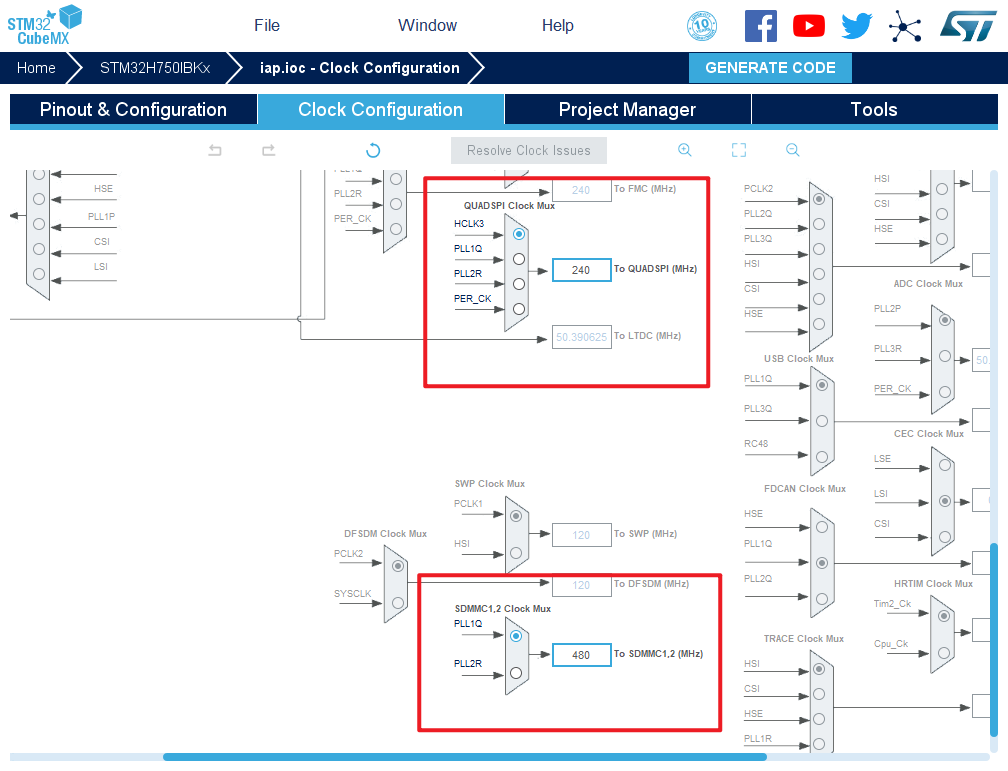Open the YouTube link icon
This screenshot has height=771, width=1008.
coord(809,26)
